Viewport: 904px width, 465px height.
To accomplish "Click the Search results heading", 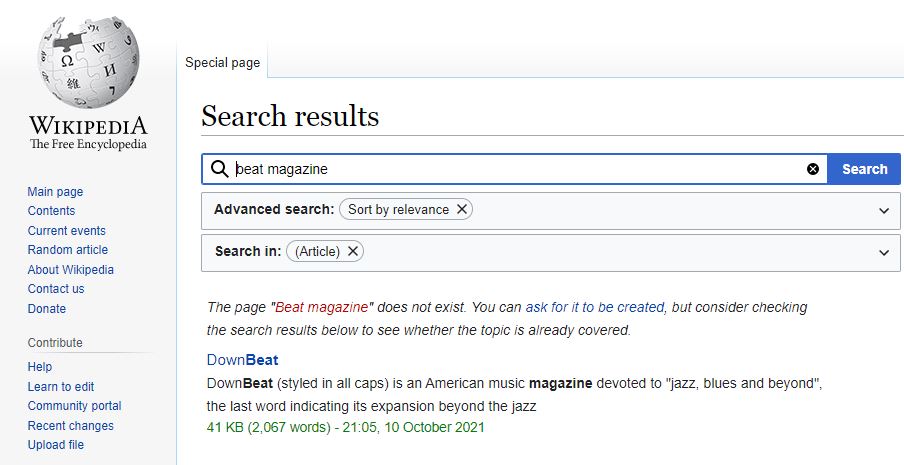I will click(x=290, y=116).
